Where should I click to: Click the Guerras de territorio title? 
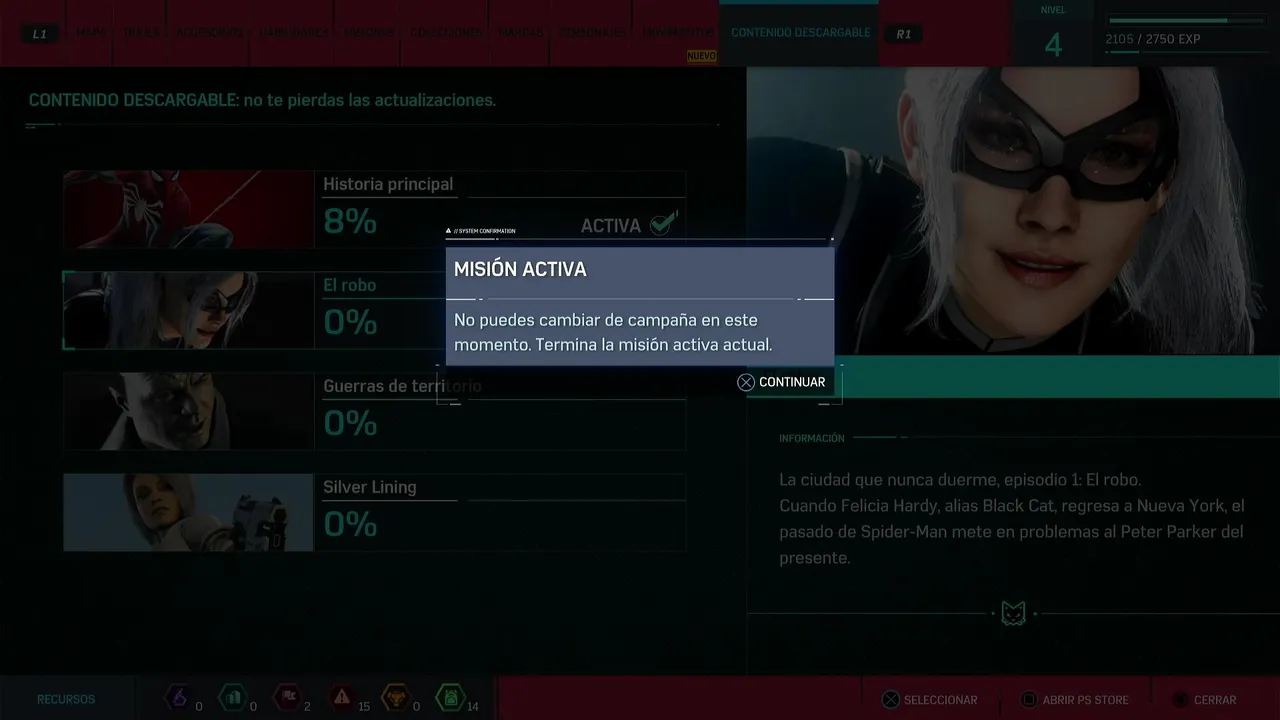coord(402,386)
